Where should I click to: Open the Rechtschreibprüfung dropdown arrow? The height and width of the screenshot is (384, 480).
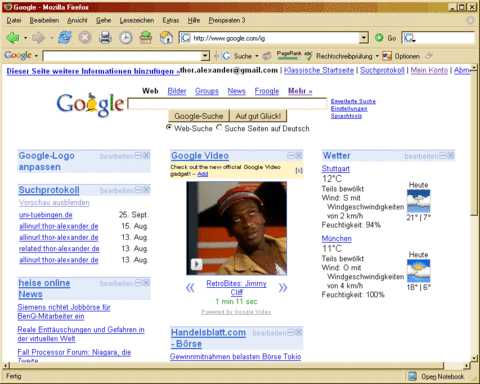(x=377, y=56)
